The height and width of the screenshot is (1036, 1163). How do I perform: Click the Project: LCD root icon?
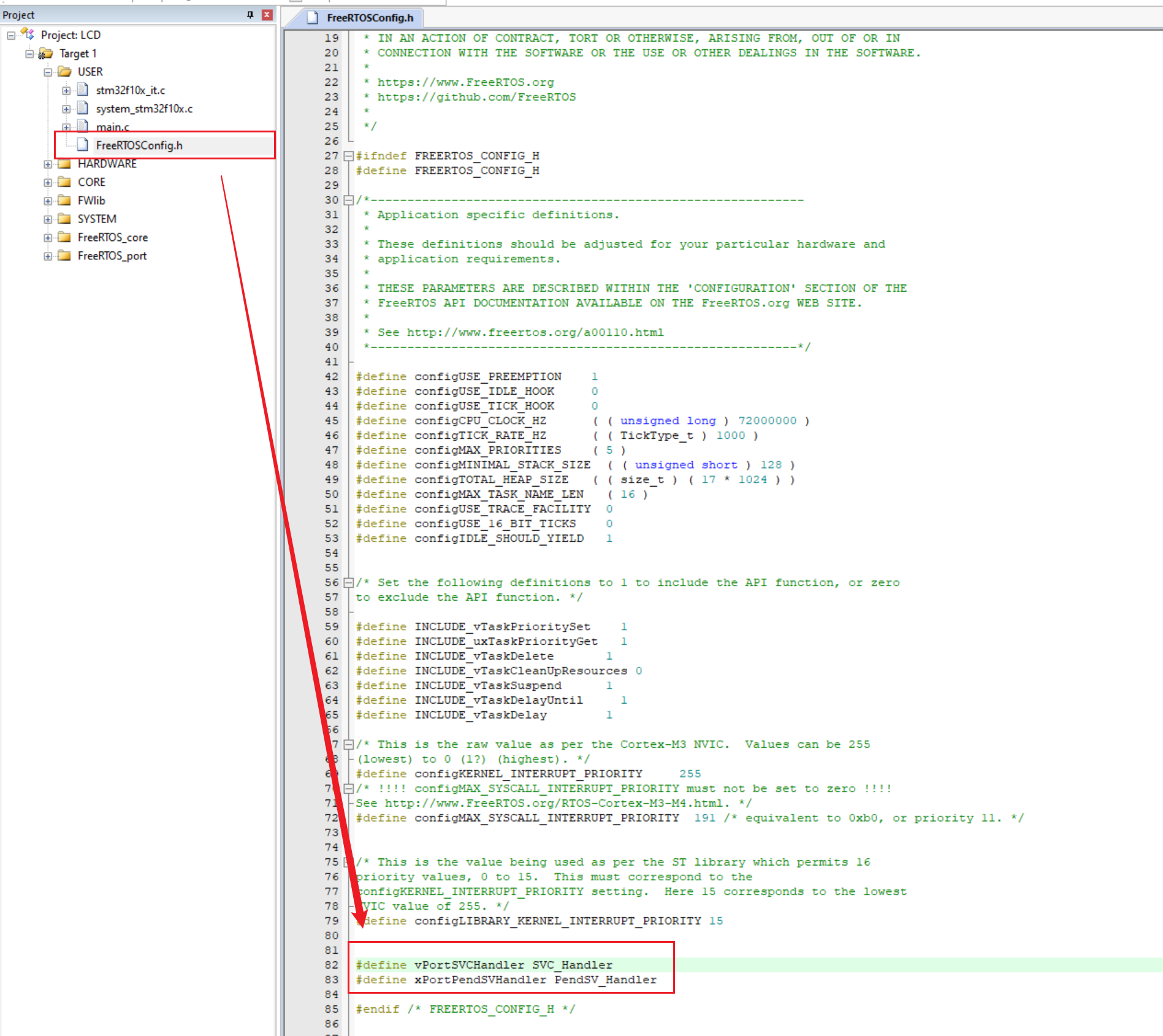pyautogui.click(x=28, y=34)
